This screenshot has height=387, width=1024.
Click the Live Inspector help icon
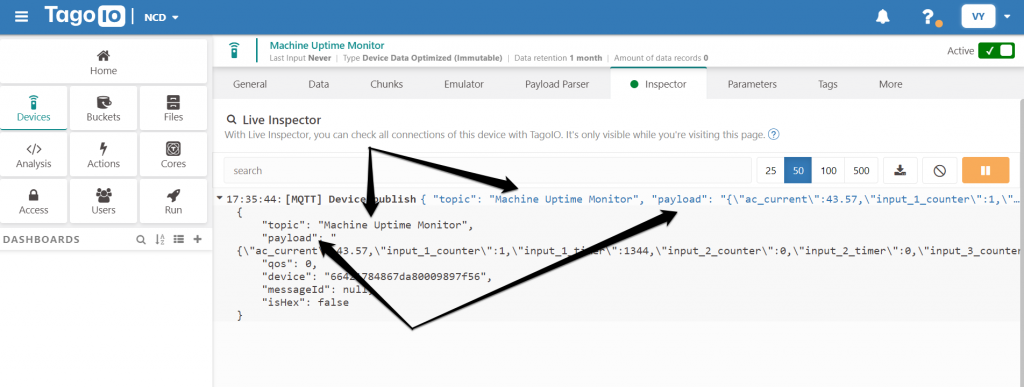click(x=774, y=134)
